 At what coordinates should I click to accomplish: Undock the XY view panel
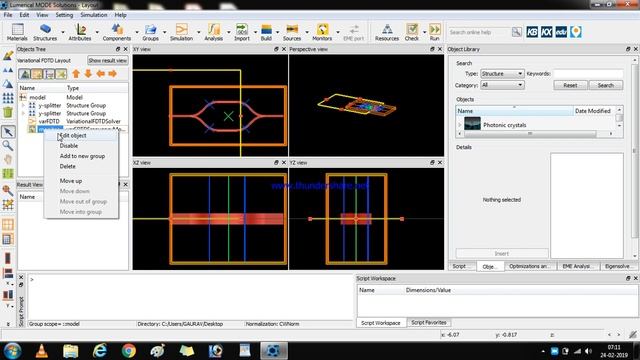point(276,49)
